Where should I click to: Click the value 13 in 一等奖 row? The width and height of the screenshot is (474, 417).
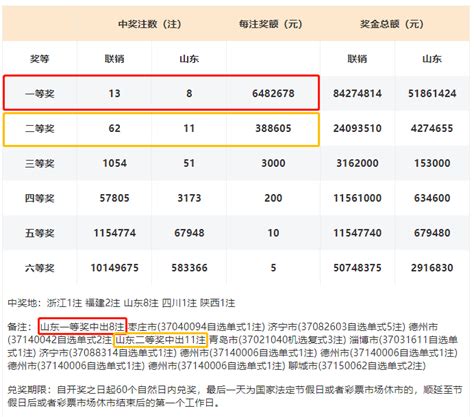click(114, 93)
